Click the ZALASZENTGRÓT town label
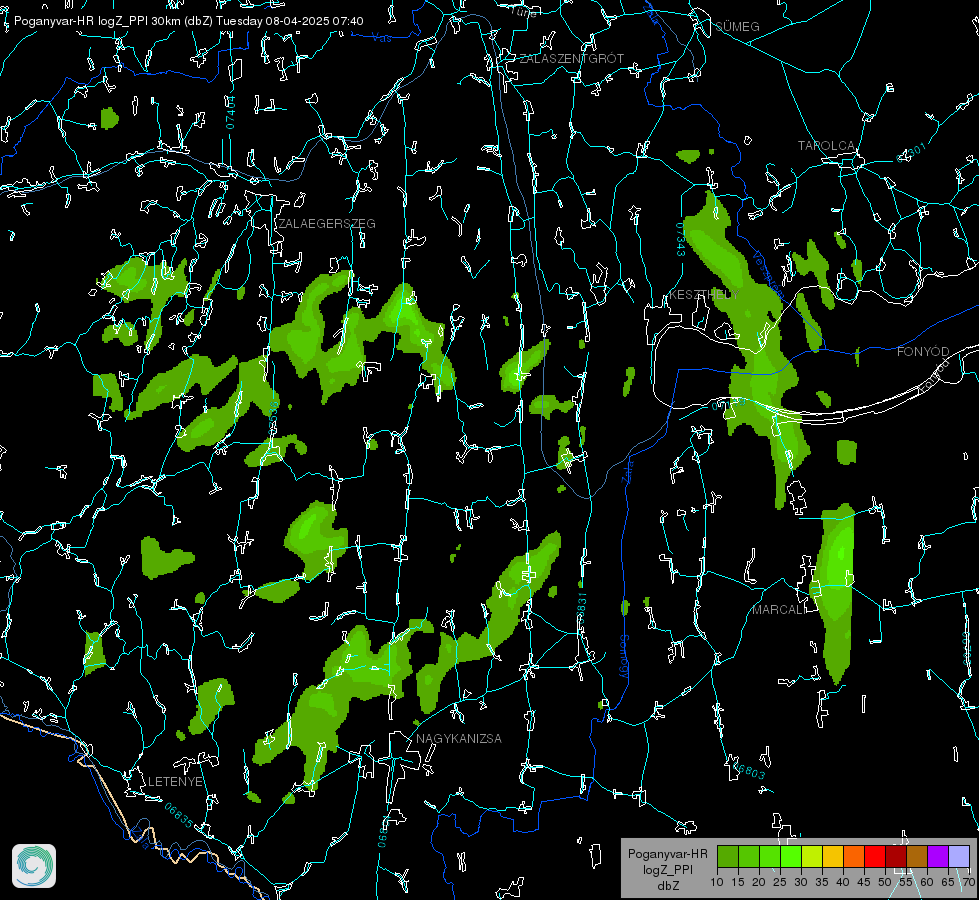Viewport: 979px width, 900px height. [571, 59]
